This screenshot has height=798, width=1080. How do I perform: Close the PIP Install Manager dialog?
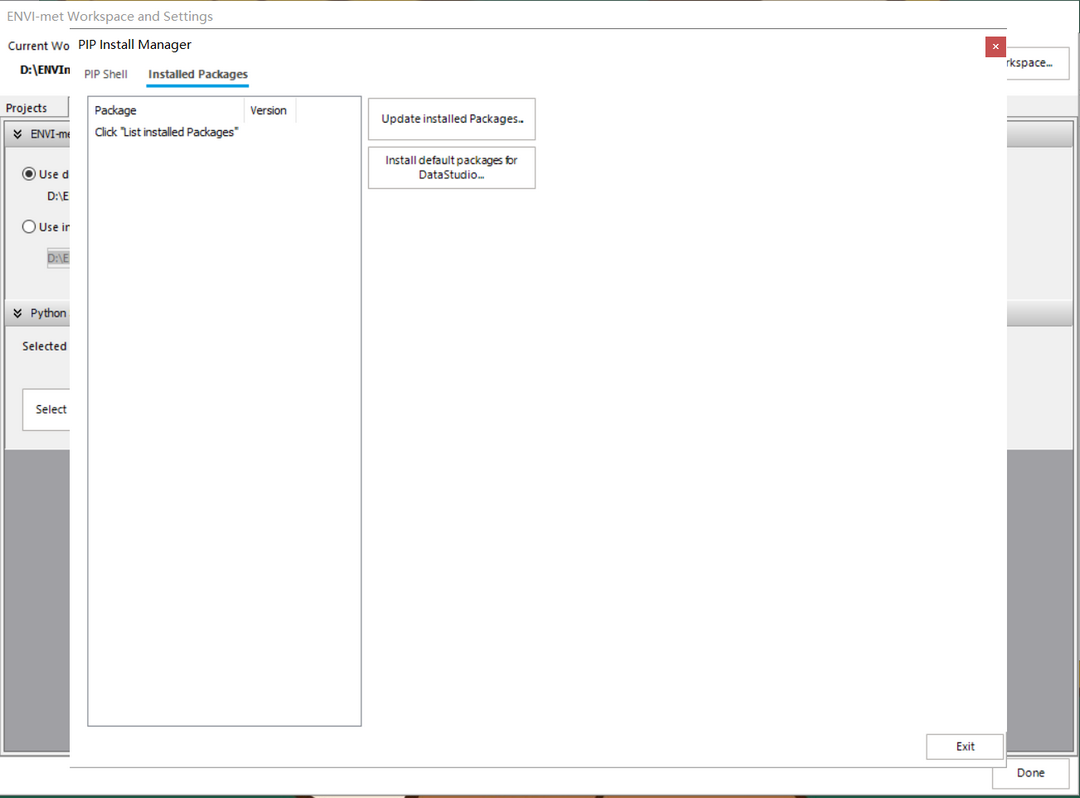994,47
